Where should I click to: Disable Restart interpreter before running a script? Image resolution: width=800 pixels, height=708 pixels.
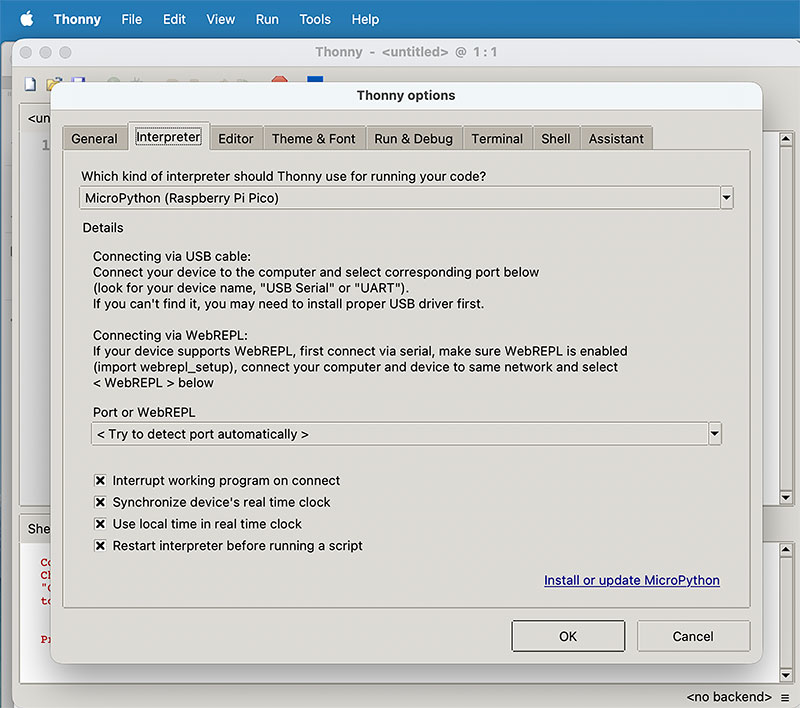tap(100, 545)
